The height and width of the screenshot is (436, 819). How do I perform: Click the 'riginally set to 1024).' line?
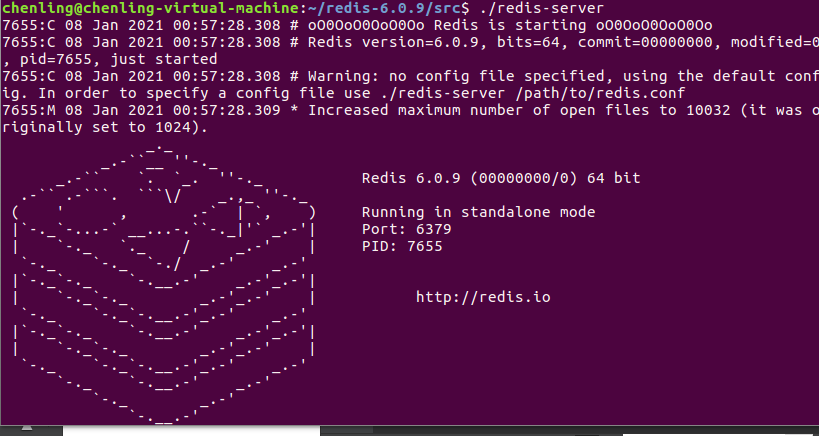tap(105, 127)
